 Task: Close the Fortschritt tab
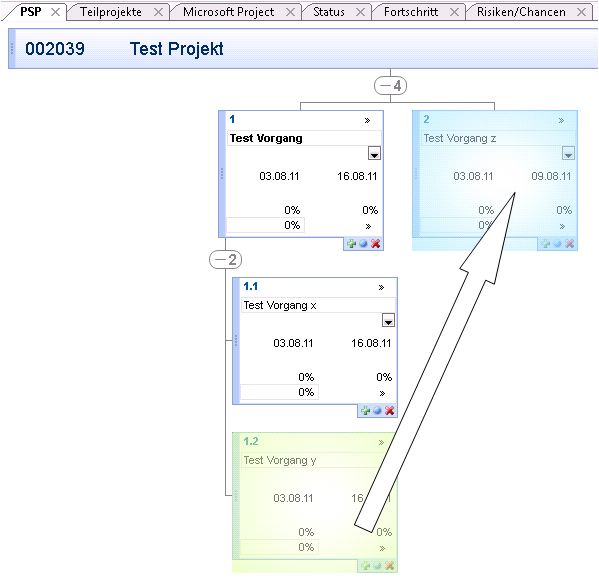454,12
